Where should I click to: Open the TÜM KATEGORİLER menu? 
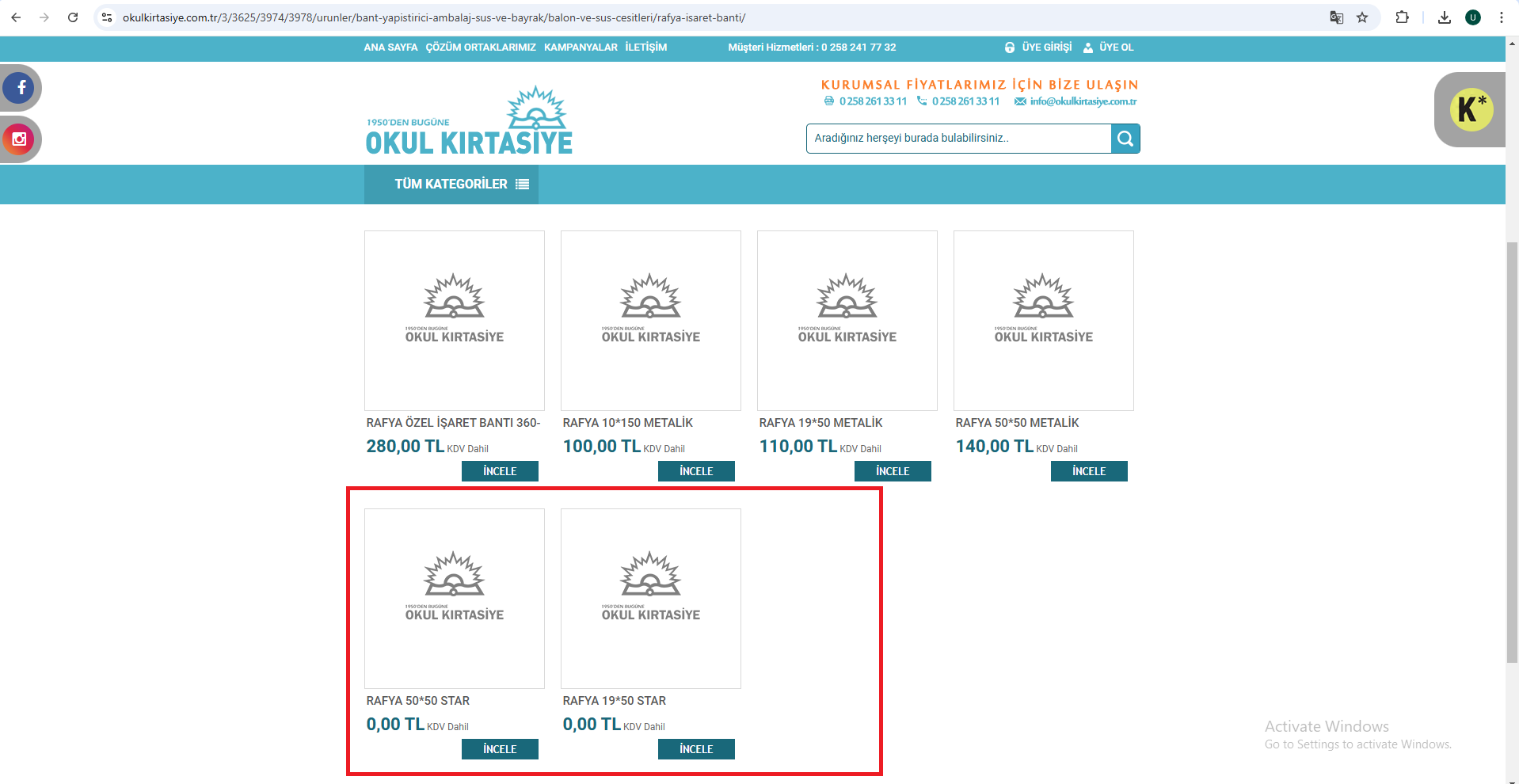coord(451,184)
